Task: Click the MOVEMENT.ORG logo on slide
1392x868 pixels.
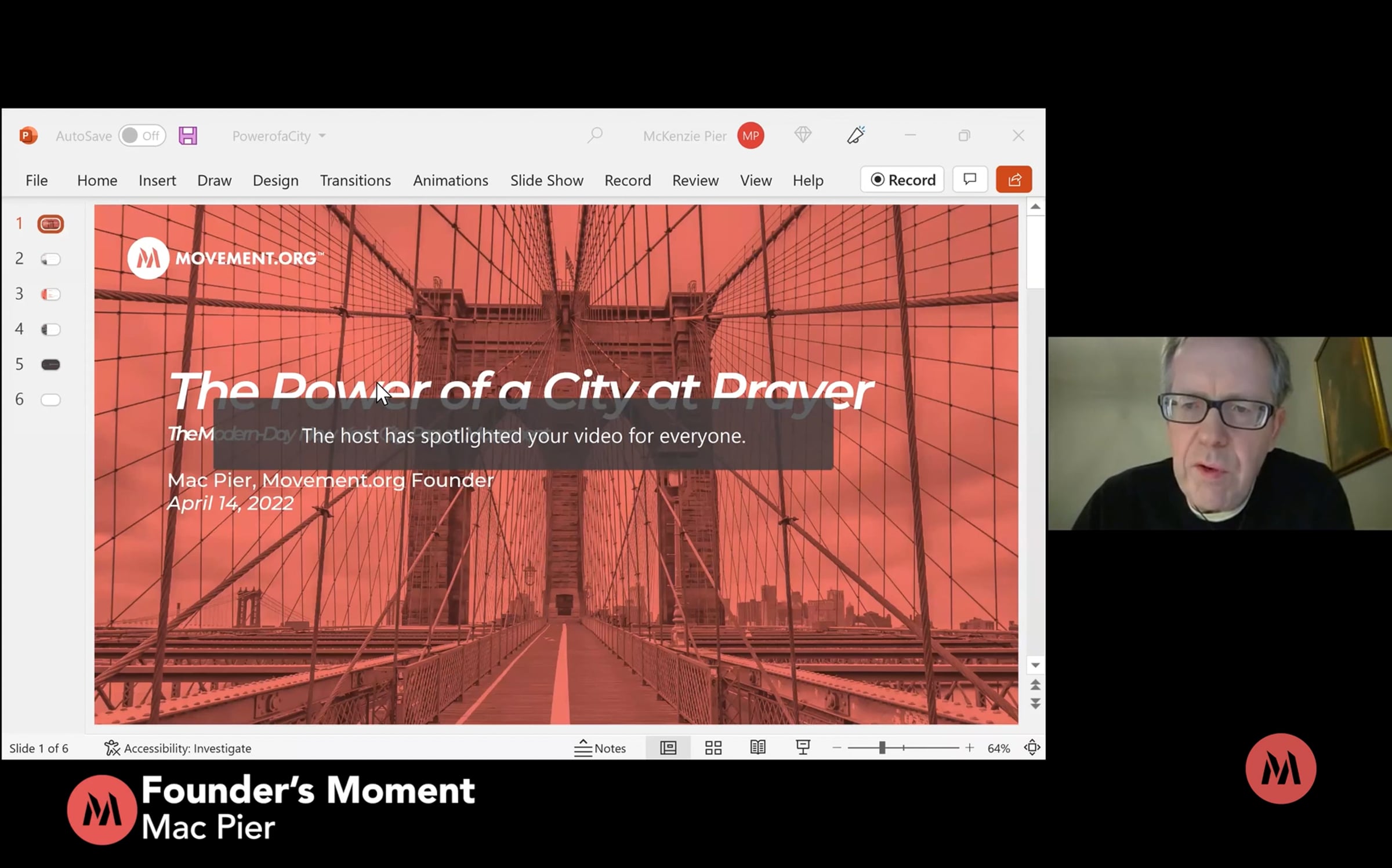Action: pyautogui.click(x=225, y=258)
